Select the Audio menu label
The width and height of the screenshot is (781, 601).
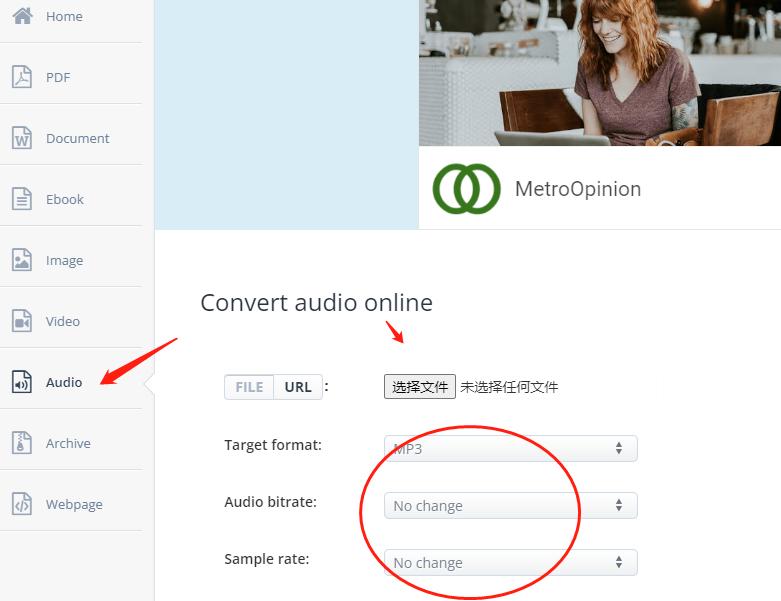(64, 382)
